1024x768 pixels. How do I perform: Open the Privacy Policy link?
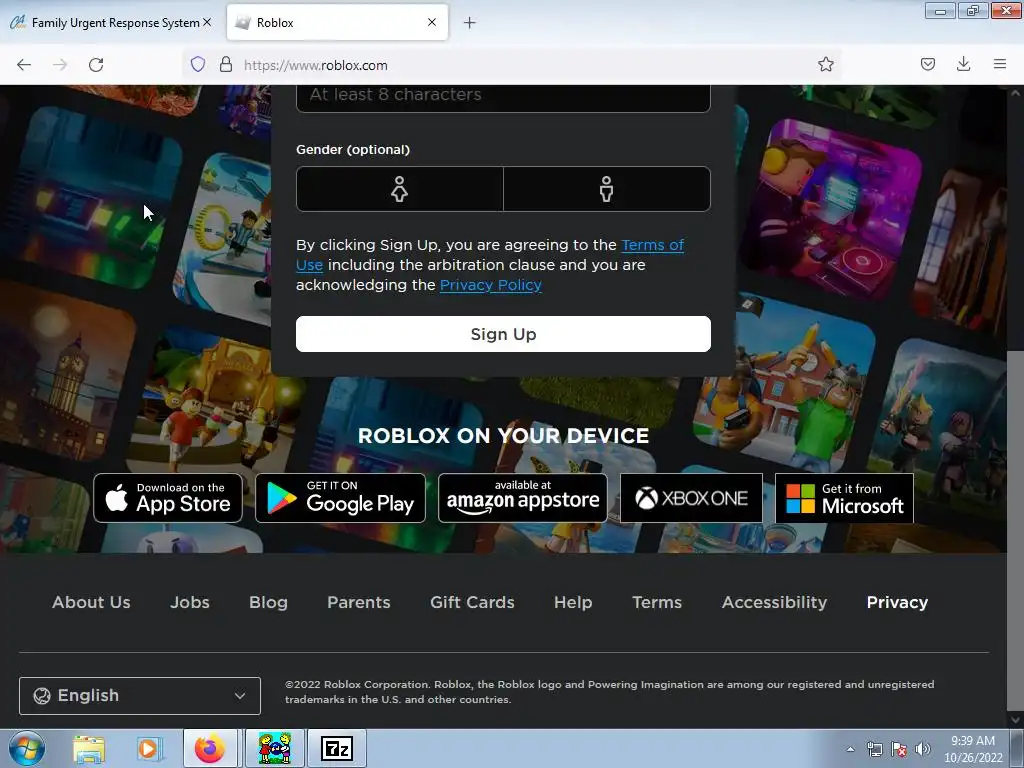click(x=490, y=285)
